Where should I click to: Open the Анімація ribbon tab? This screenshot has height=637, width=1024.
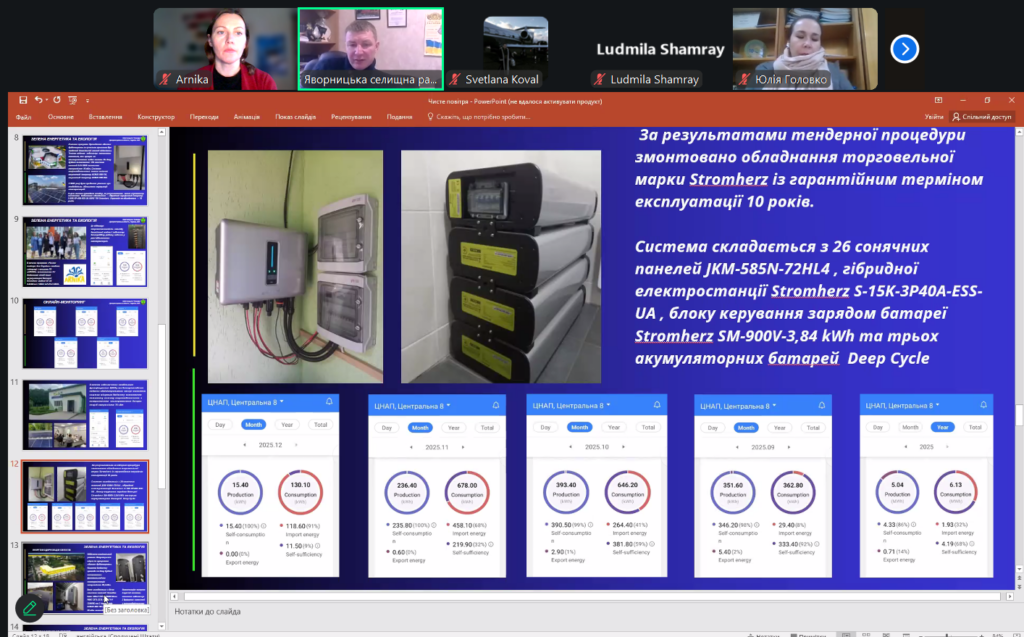(x=246, y=116)
